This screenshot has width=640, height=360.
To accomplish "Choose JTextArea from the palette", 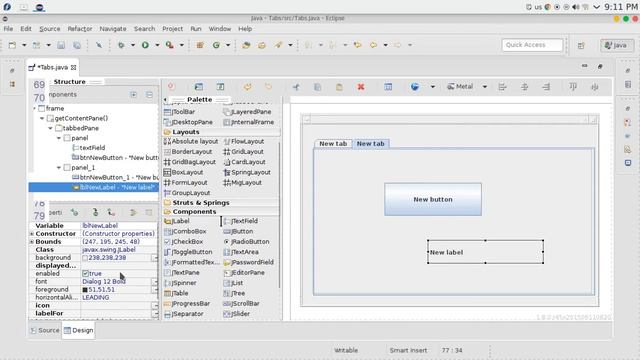I will (241, 252).
